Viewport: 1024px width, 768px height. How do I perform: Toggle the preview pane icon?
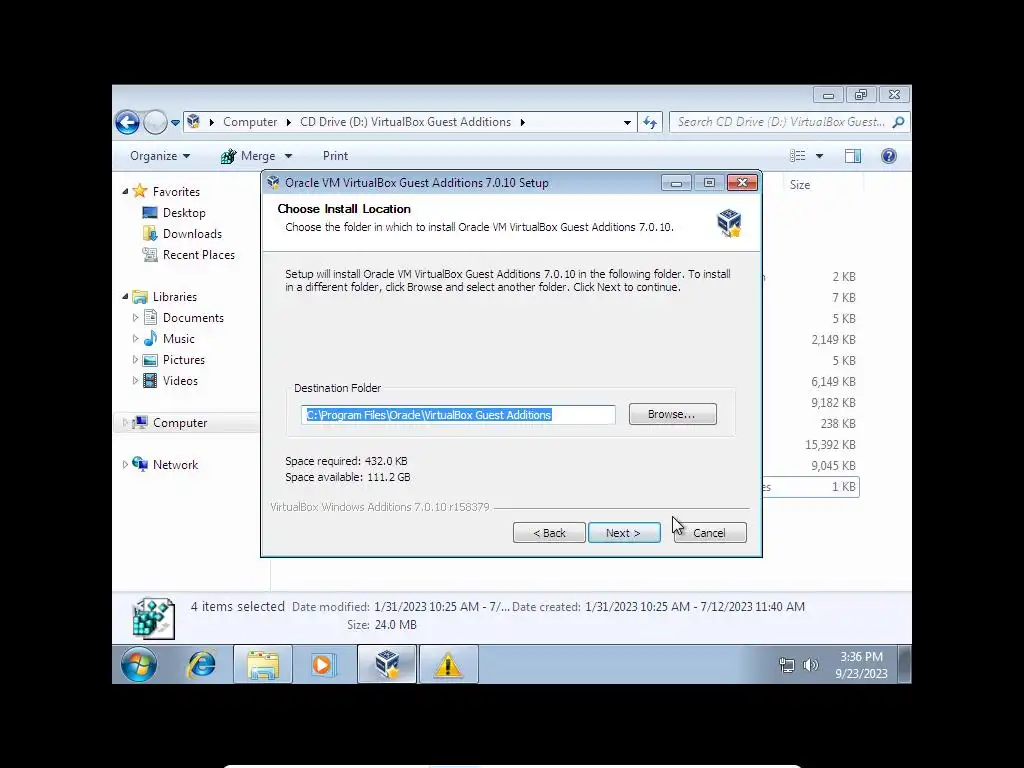[853, 156]
